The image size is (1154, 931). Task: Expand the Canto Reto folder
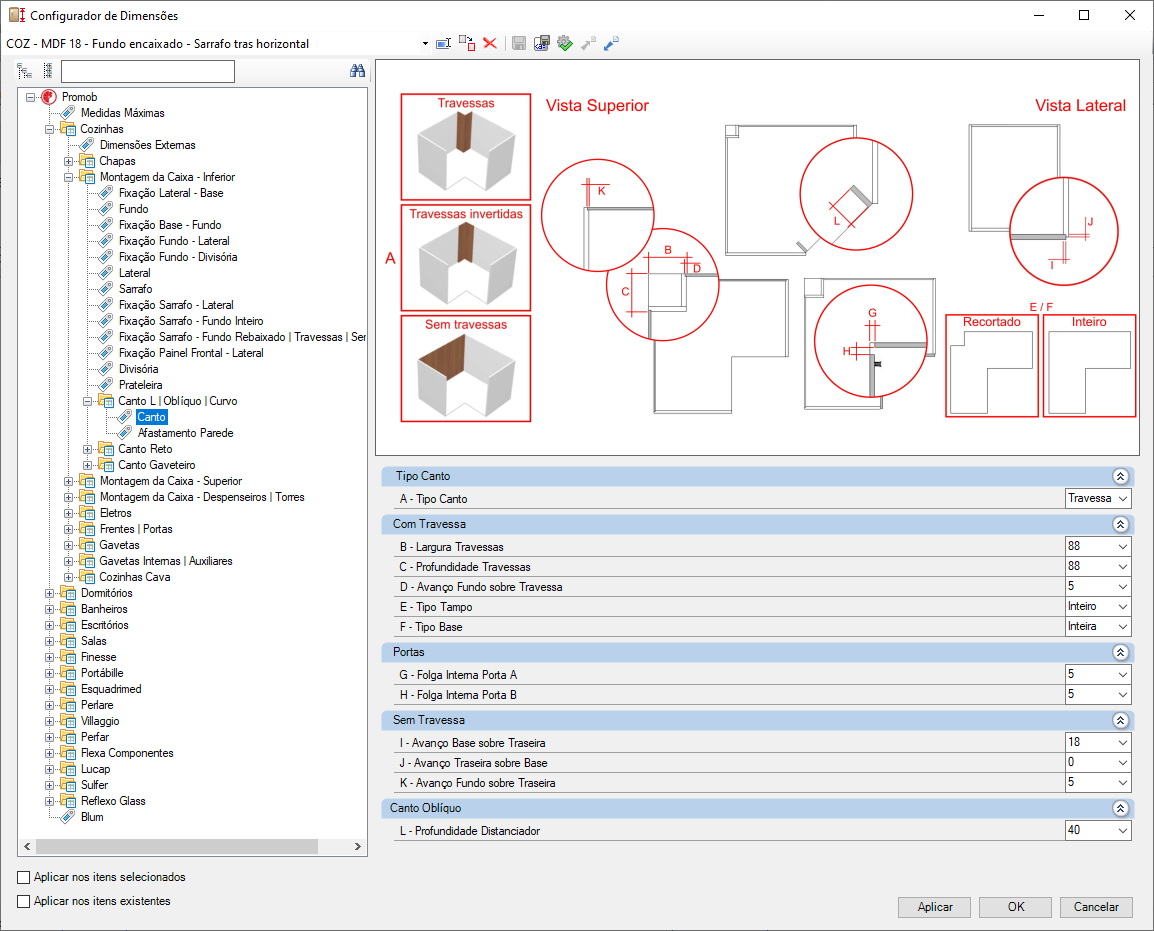[88, 449]
